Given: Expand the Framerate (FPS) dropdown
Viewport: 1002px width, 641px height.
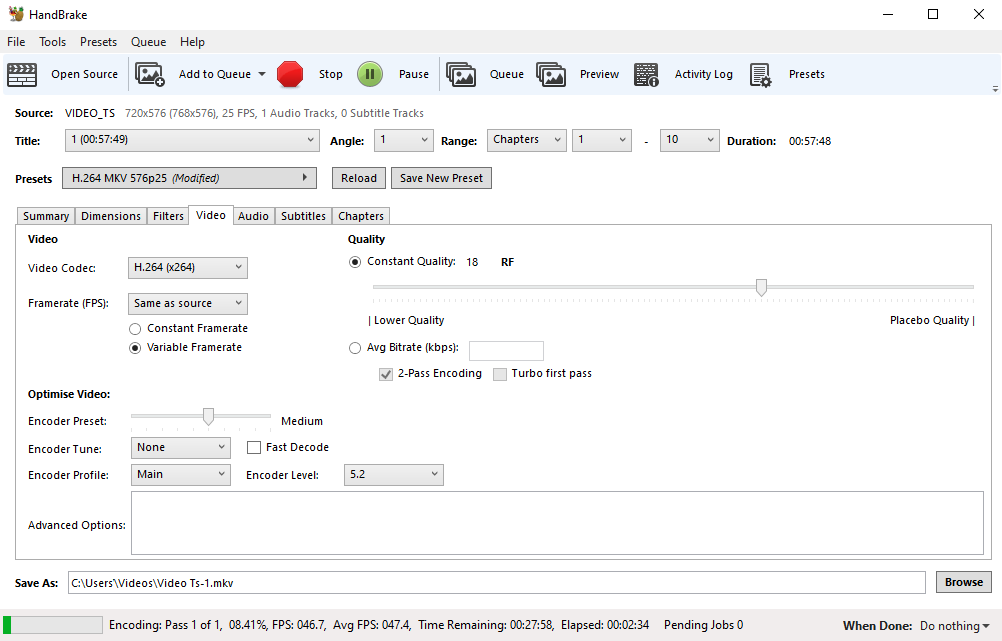Looking at the screenshot, I should point(188,304).
